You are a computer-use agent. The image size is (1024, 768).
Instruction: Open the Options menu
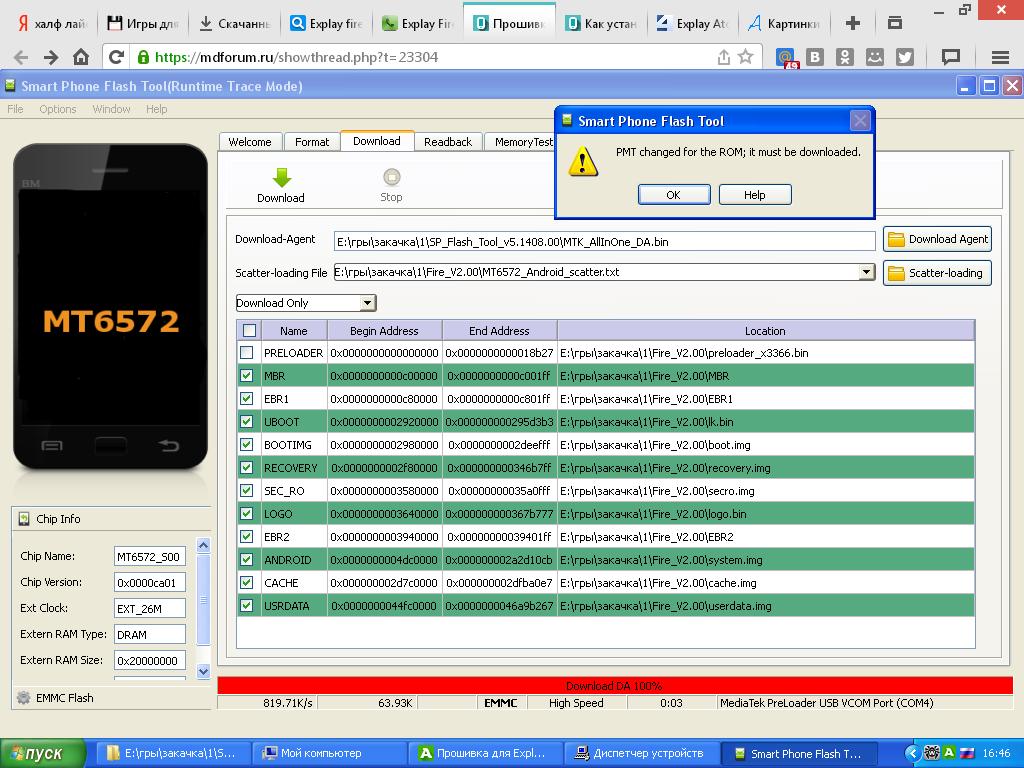(57, 109)
